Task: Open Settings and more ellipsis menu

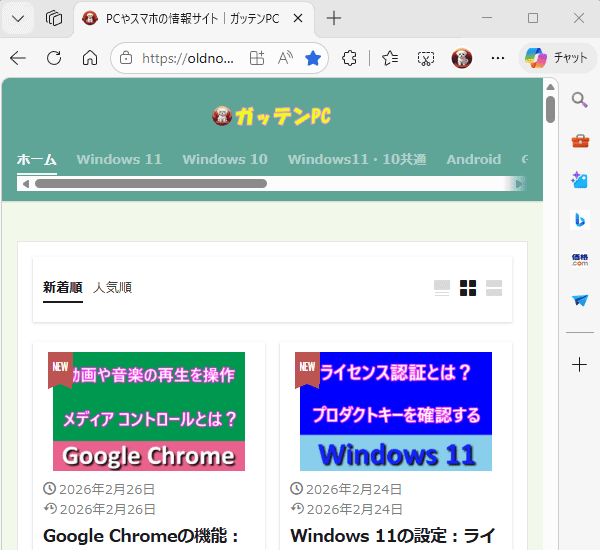Action: point(497,58)
